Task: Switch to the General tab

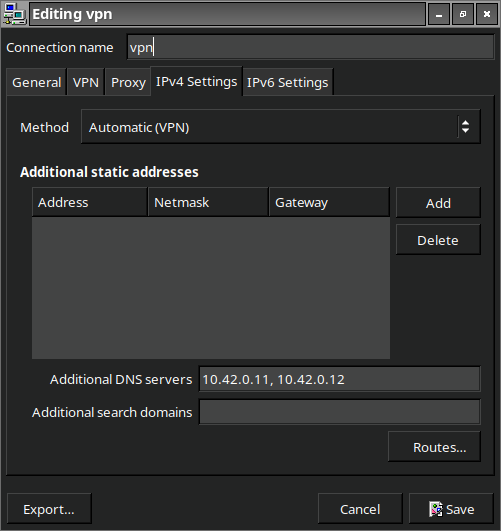Action: 36,82
